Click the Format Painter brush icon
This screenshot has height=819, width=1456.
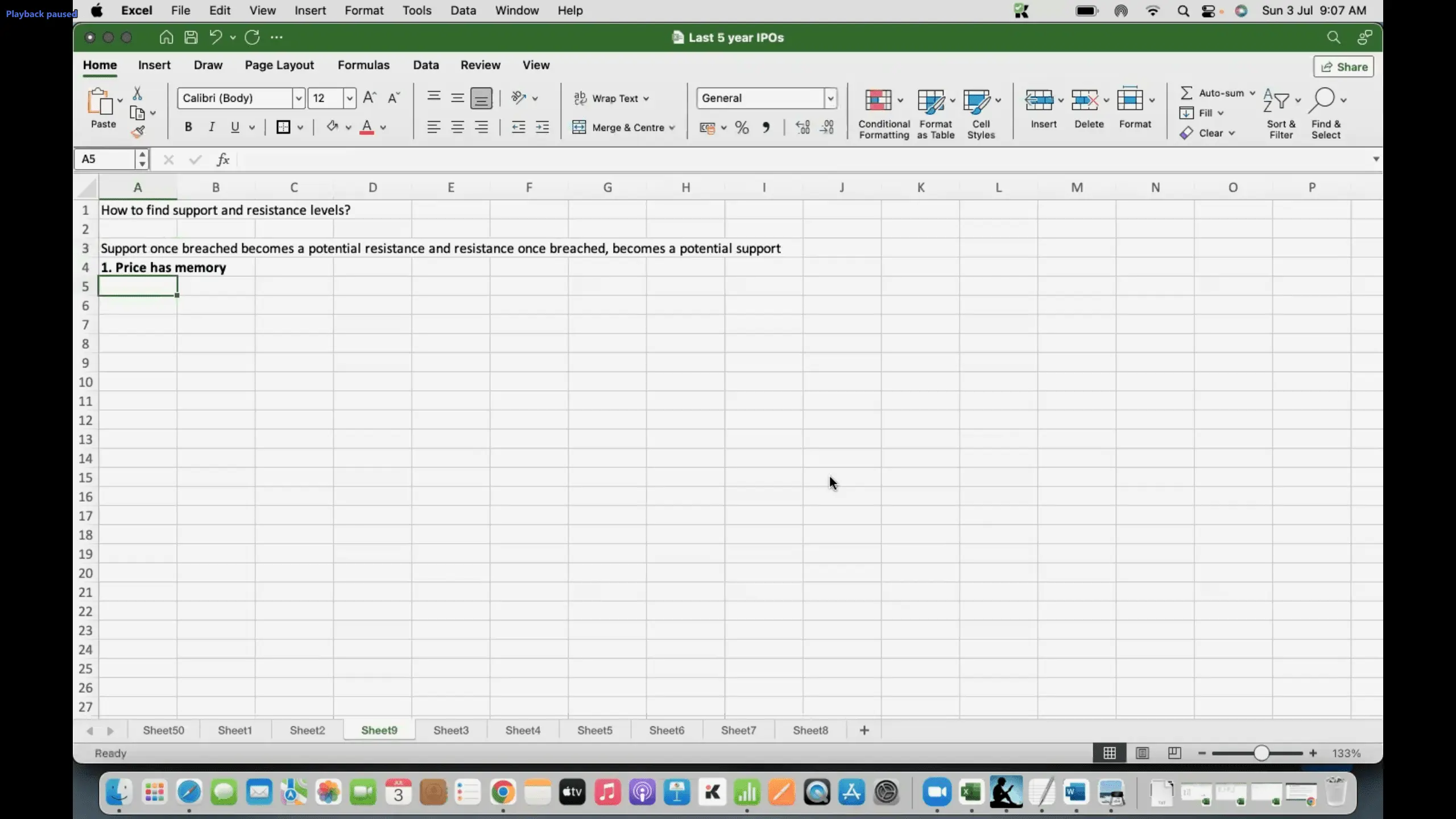click(x=138, y=132)
